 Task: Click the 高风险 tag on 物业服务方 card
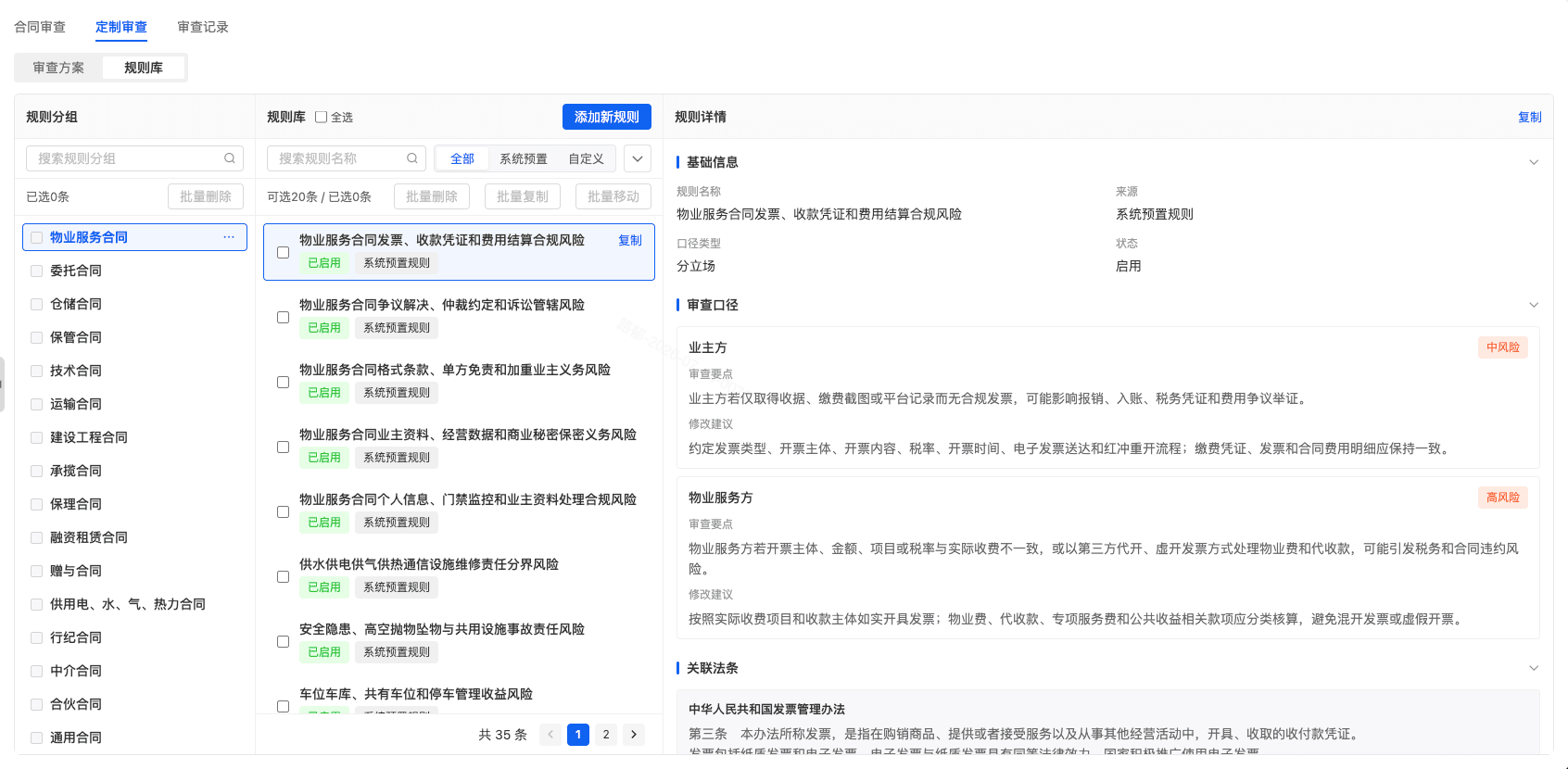tap(1503, 498)
